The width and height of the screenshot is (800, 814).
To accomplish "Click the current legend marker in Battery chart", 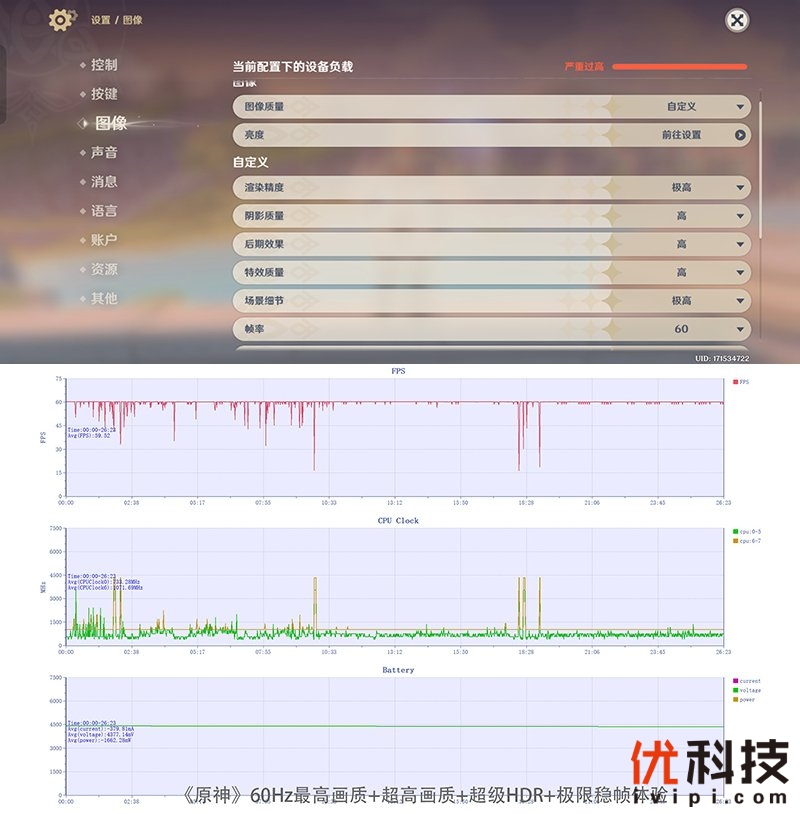I will click(x=735, y=681).
